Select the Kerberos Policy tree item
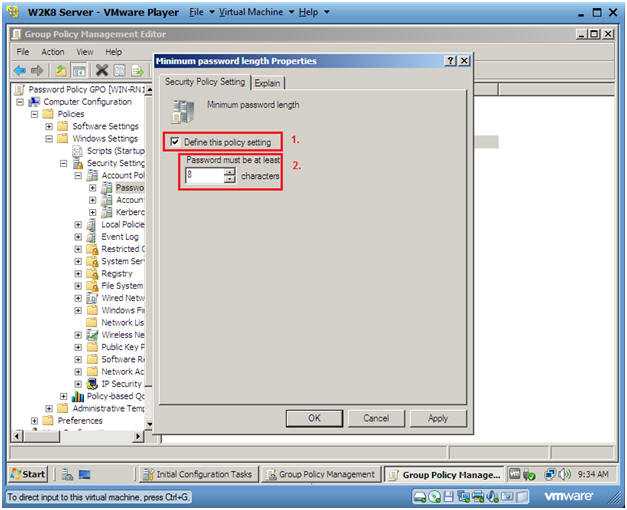Image resolution: width=627 pixels, height=510 pixels. tap(130, 212)
